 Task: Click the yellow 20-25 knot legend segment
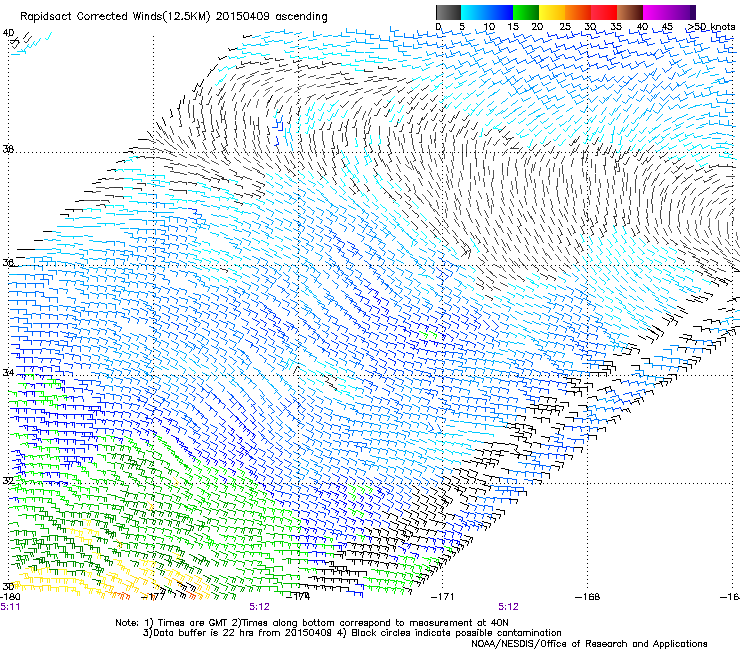pyautogui.click(x=552, y=12)
